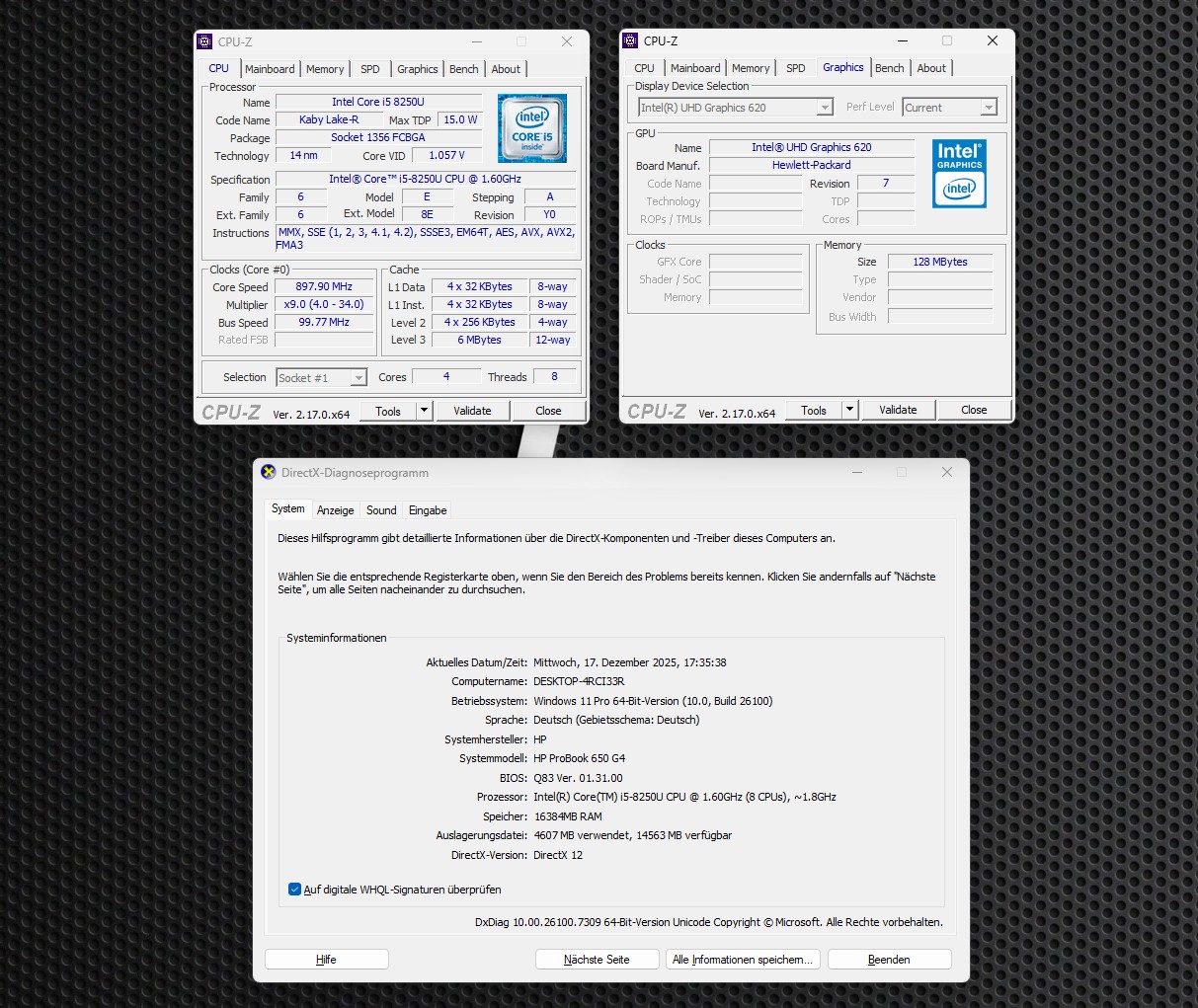The height and width of the screenshot is (1008, 1198).
Task: Click CPU-Z icon in right window title
Action: 630,40
